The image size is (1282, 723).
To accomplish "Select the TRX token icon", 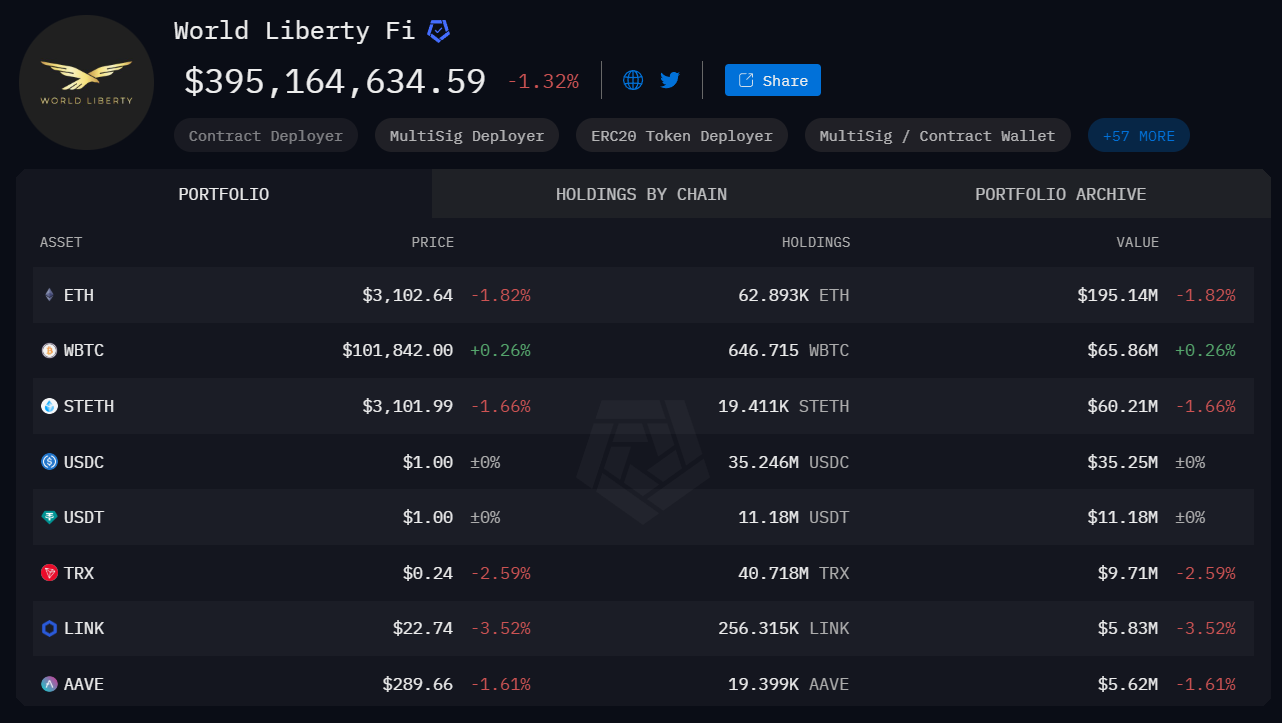I will [49, 573].
